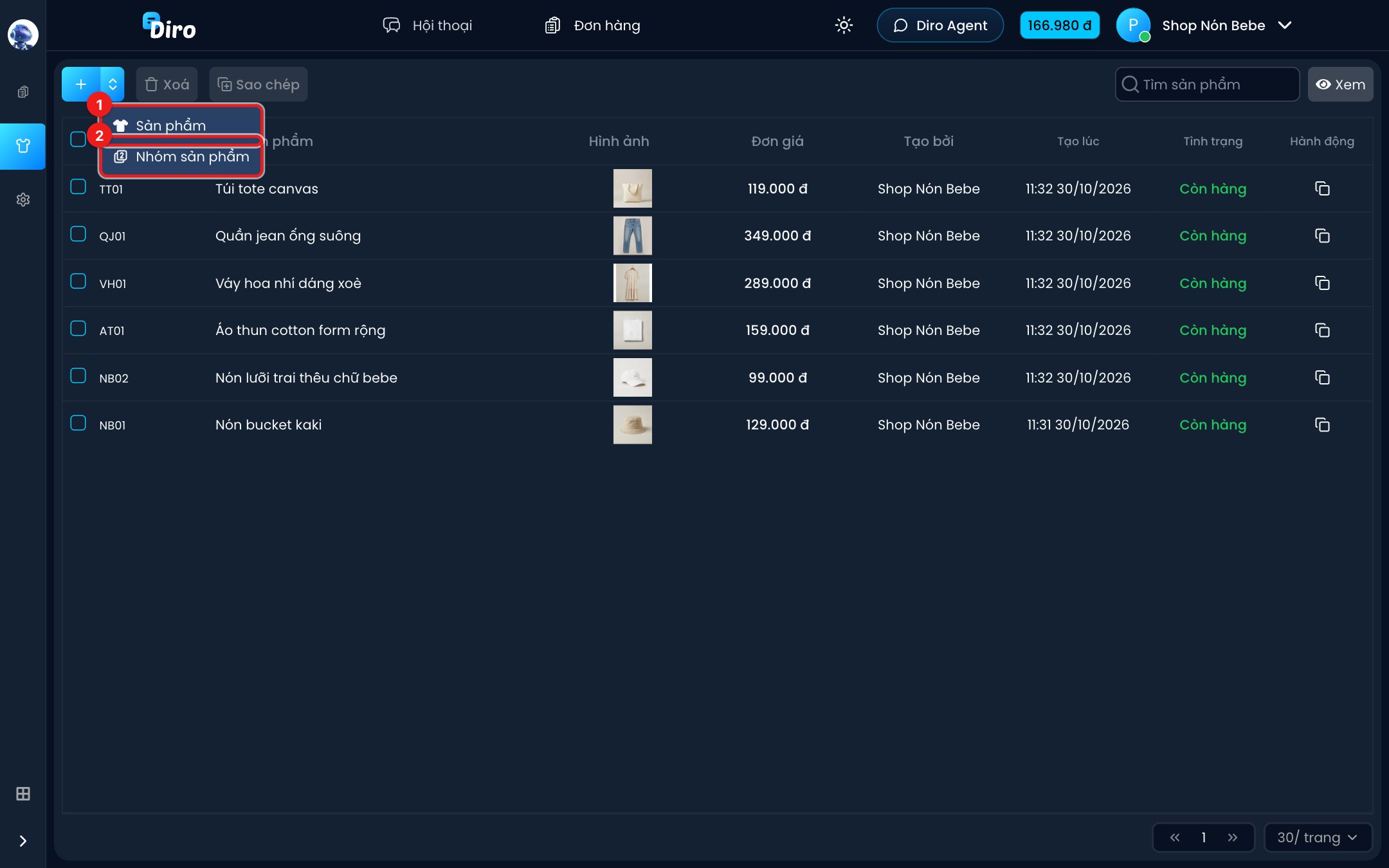This screenshot has height=868, width=1389.
Task: Click the Xem view button
Action: point(1340,84)
